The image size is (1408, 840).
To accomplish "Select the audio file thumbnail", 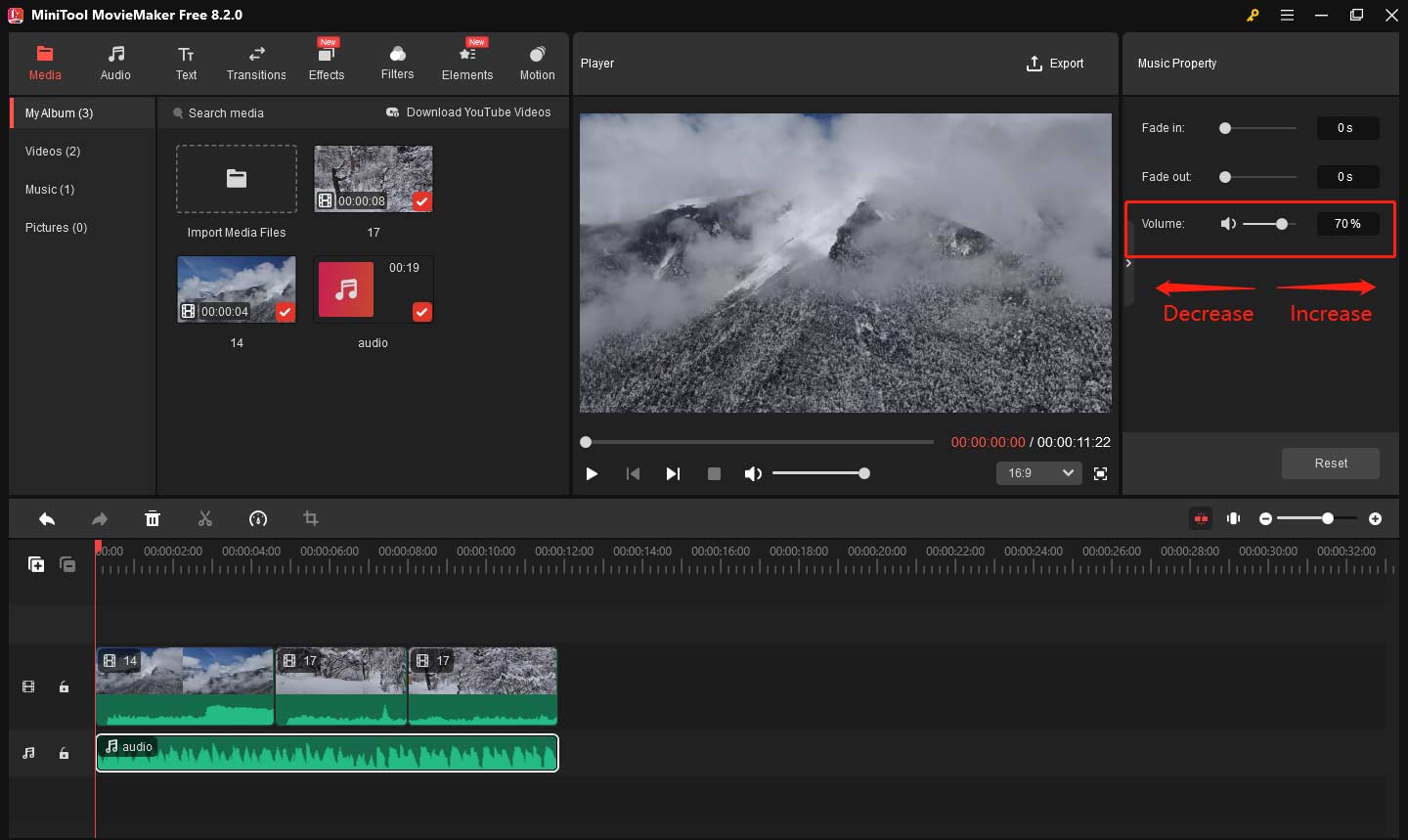I will 374,289.
